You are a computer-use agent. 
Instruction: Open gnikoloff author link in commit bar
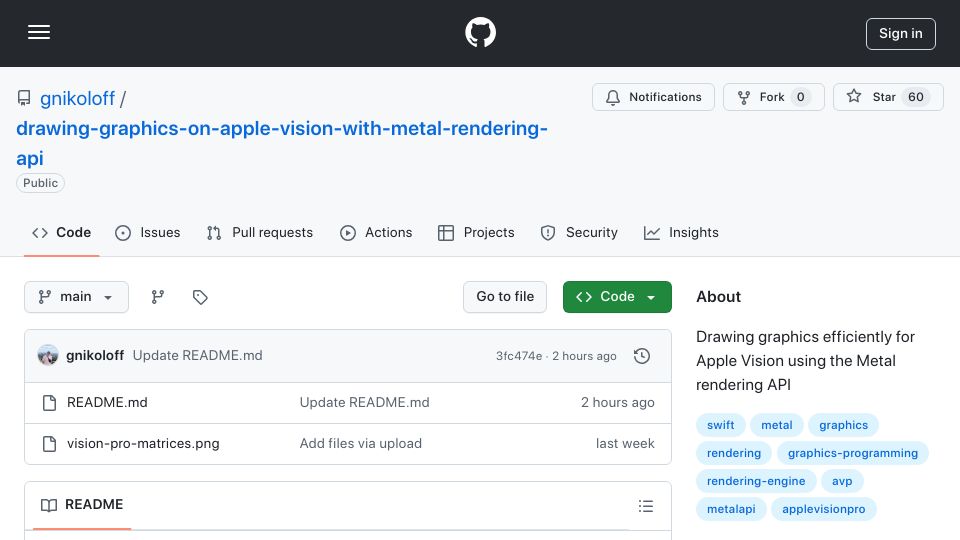(x=95, y=356)
